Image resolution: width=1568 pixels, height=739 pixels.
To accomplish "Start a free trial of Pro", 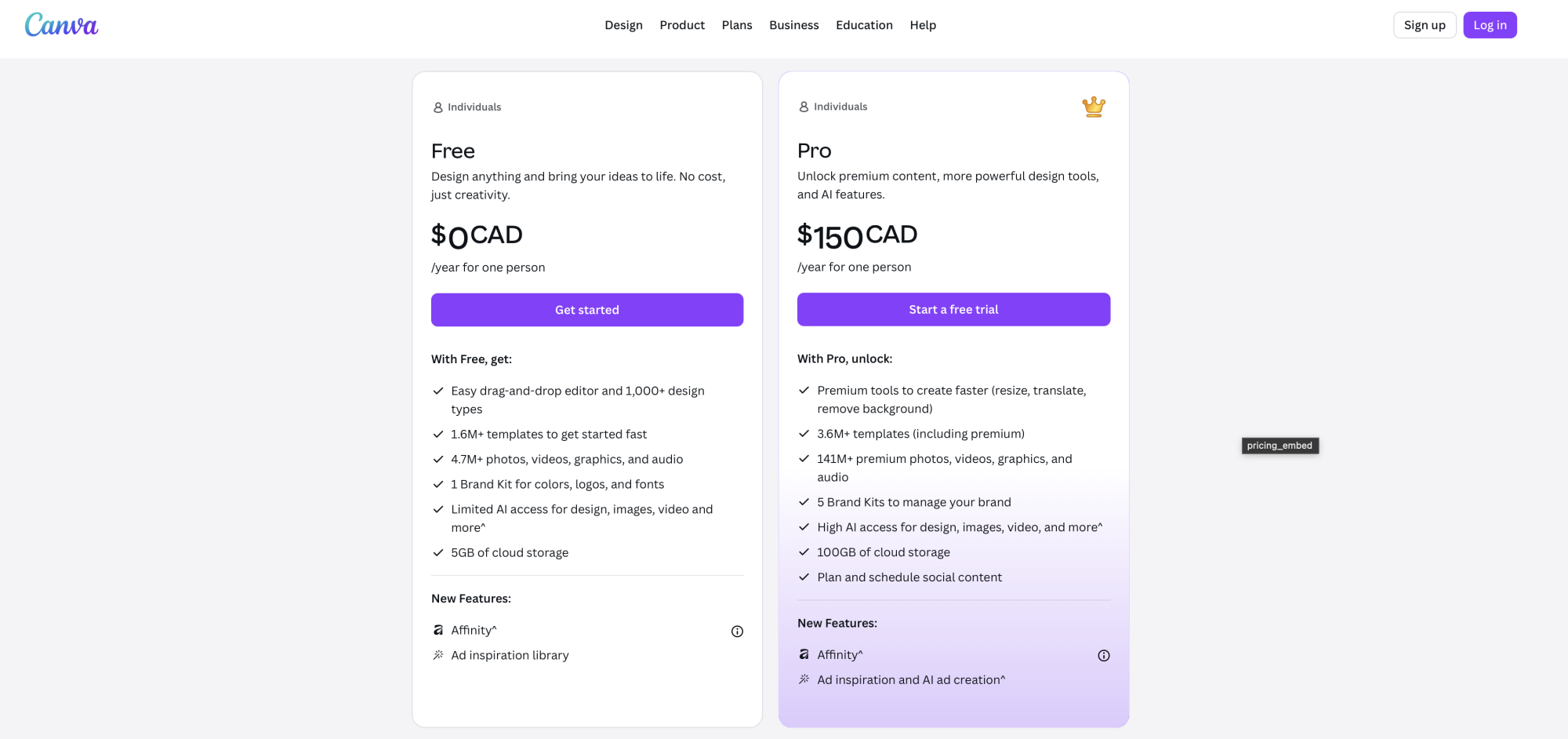I will click(x=953, y=310).
